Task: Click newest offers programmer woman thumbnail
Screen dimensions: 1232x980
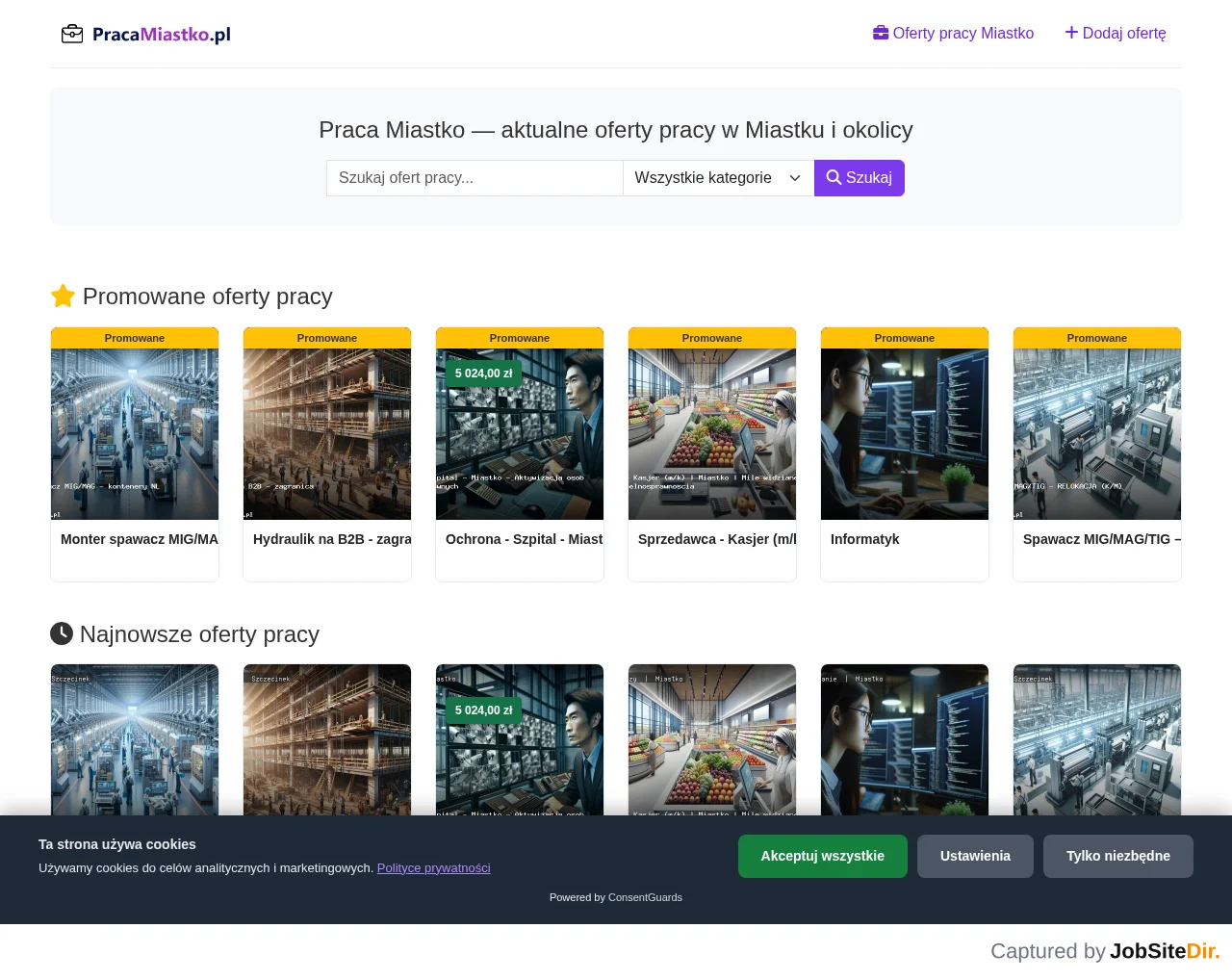Action: [x=905, y=740]
